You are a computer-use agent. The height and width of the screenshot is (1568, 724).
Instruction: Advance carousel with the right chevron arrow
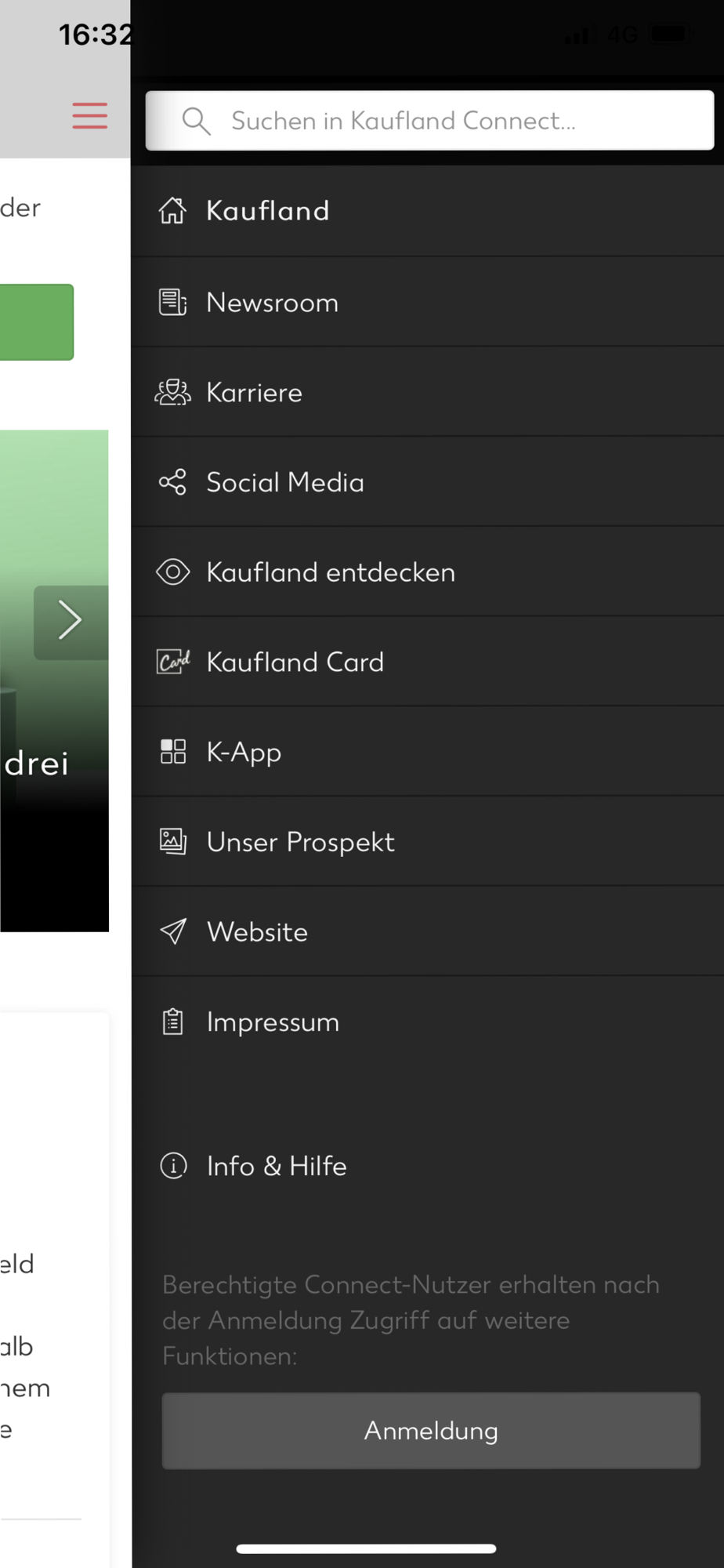point(71,621)
